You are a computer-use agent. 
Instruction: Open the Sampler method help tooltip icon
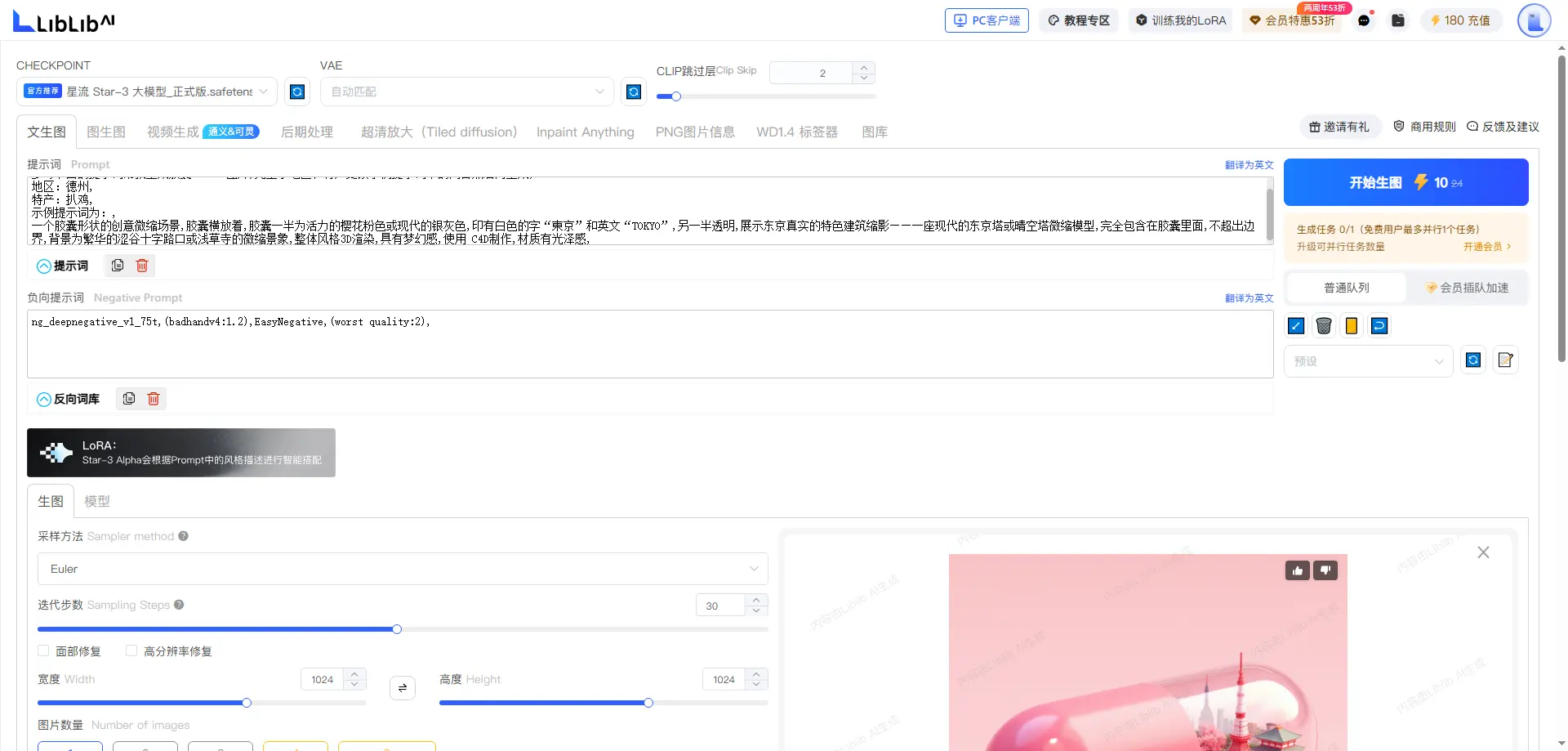point(183,536)
